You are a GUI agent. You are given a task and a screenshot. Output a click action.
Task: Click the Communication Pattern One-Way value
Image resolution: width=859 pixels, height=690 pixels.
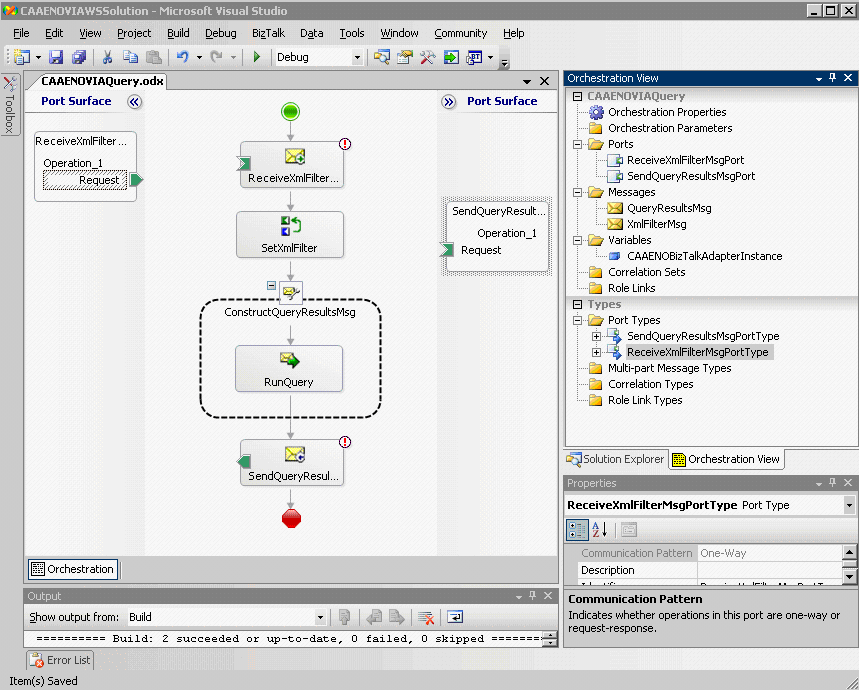[769, 553]
